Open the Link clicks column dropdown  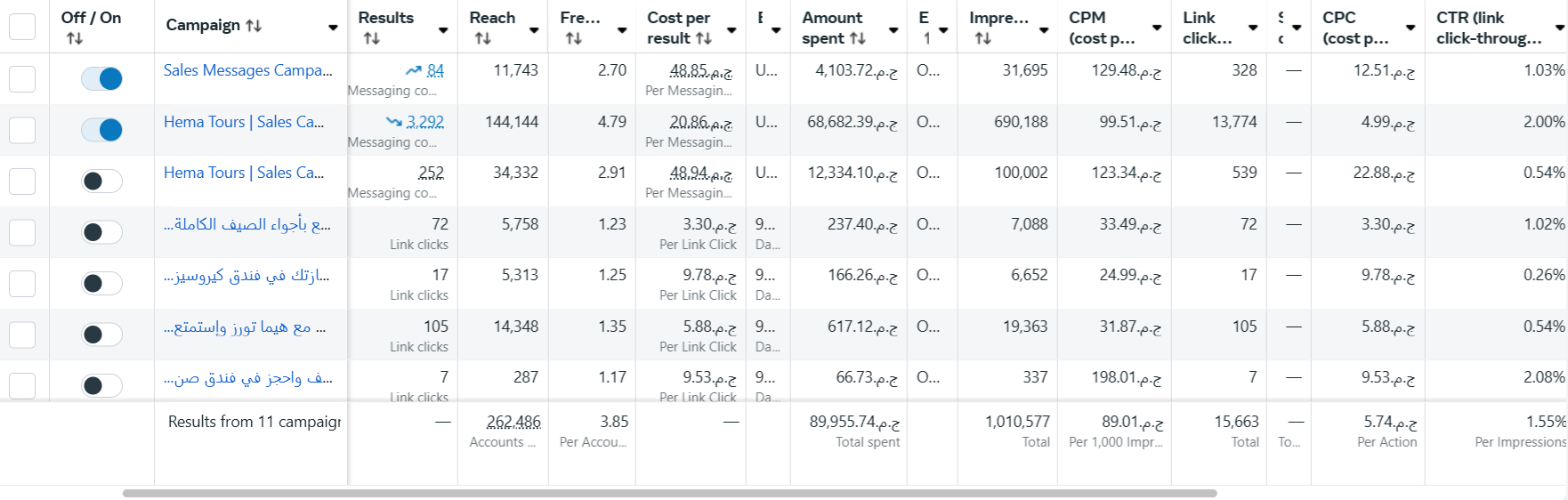(x=1253, y=28)
